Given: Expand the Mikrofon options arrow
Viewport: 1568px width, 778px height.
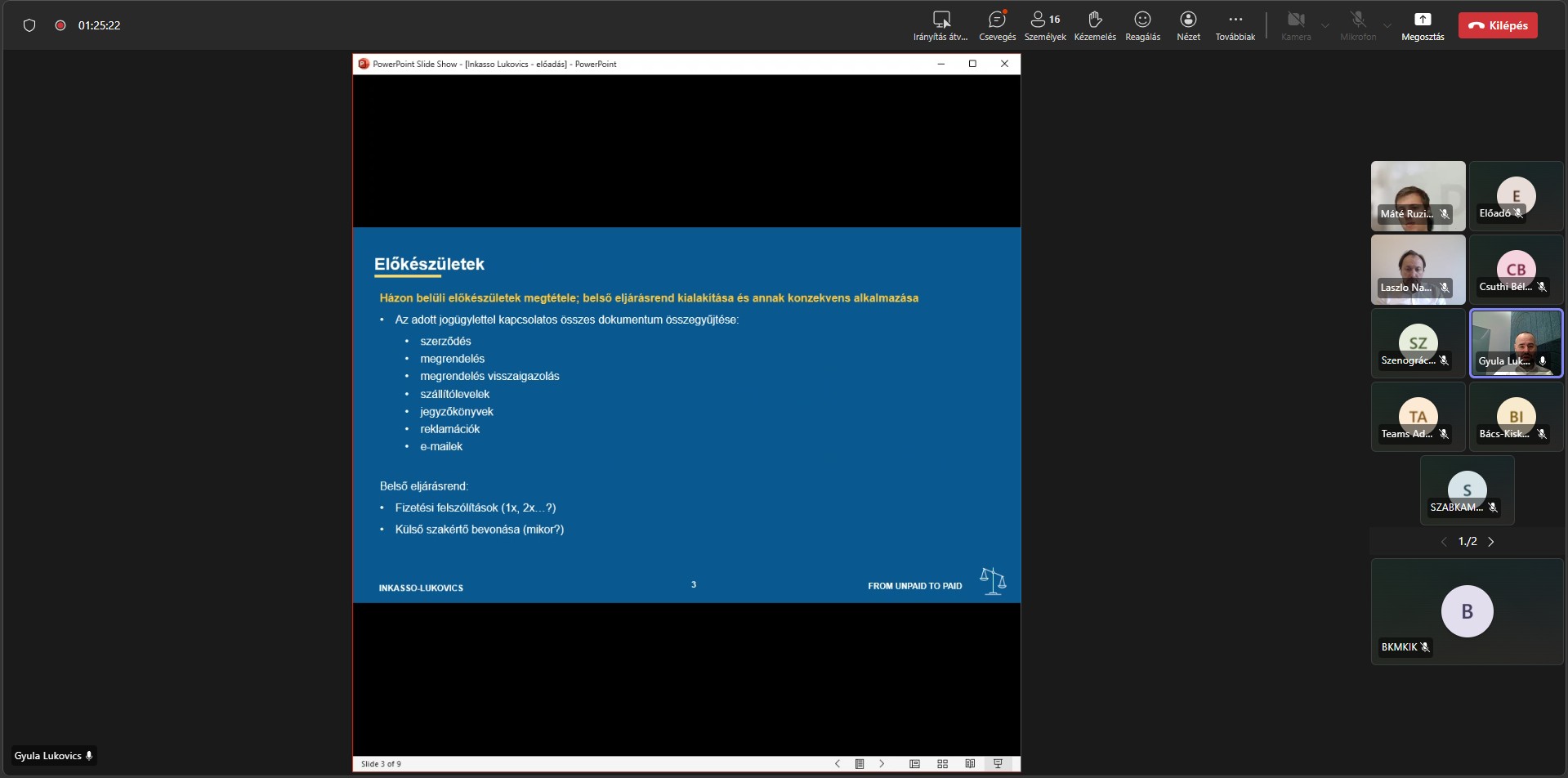Looking at the screenshot, I should pos(1387,25).
